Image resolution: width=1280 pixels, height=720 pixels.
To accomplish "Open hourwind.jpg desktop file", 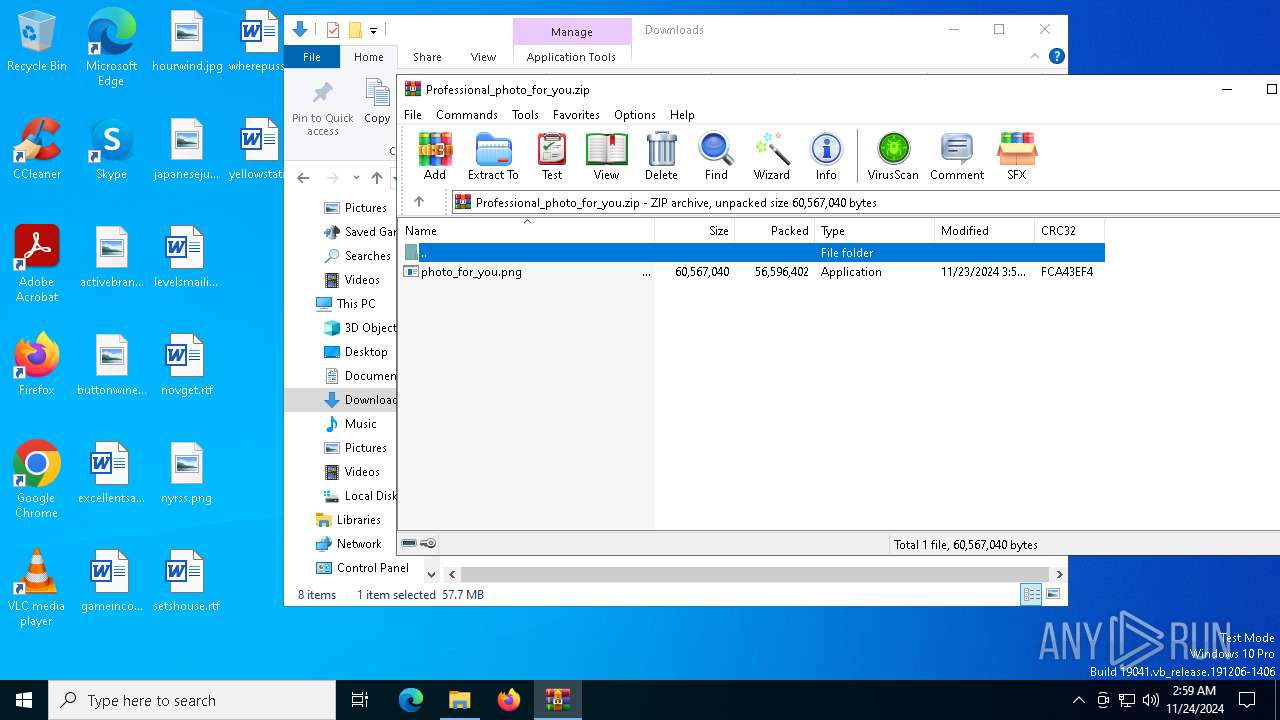I will [x=187, y=42].
